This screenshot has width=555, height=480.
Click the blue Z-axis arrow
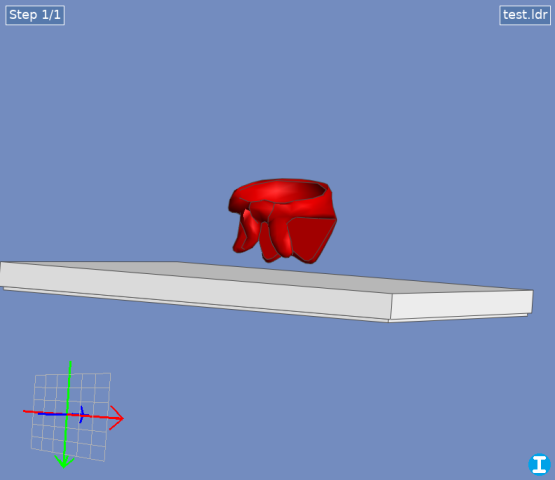pyautogui.click(x=81, y=414)
